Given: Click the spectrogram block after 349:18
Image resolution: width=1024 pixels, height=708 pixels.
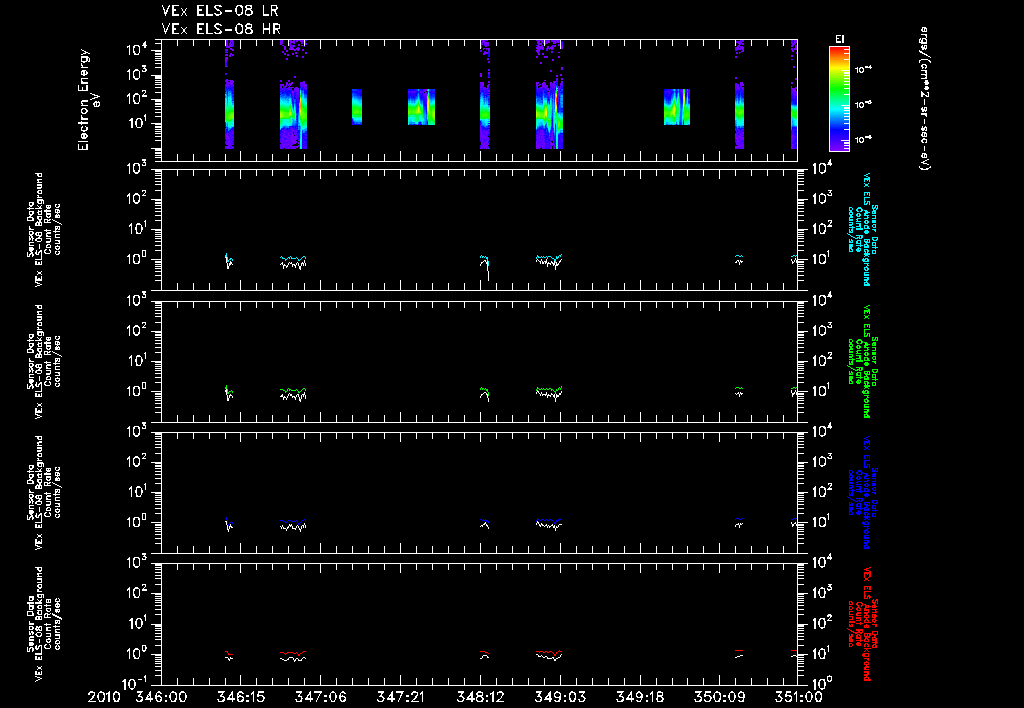Looking at the screenshot, I should (x=677, y=106).
